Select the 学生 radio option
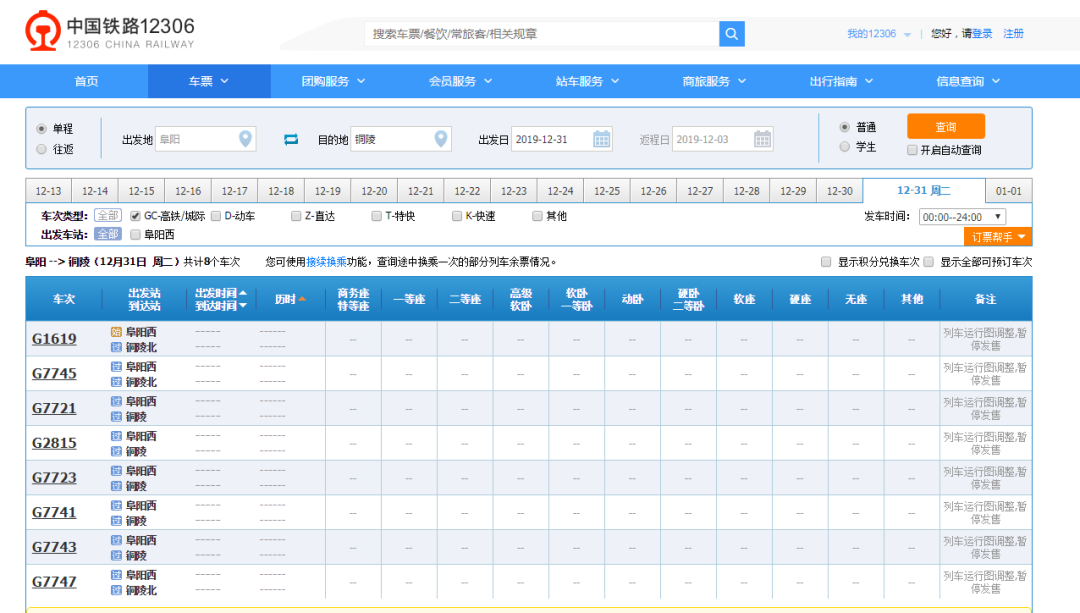 (x=845, y=147)
